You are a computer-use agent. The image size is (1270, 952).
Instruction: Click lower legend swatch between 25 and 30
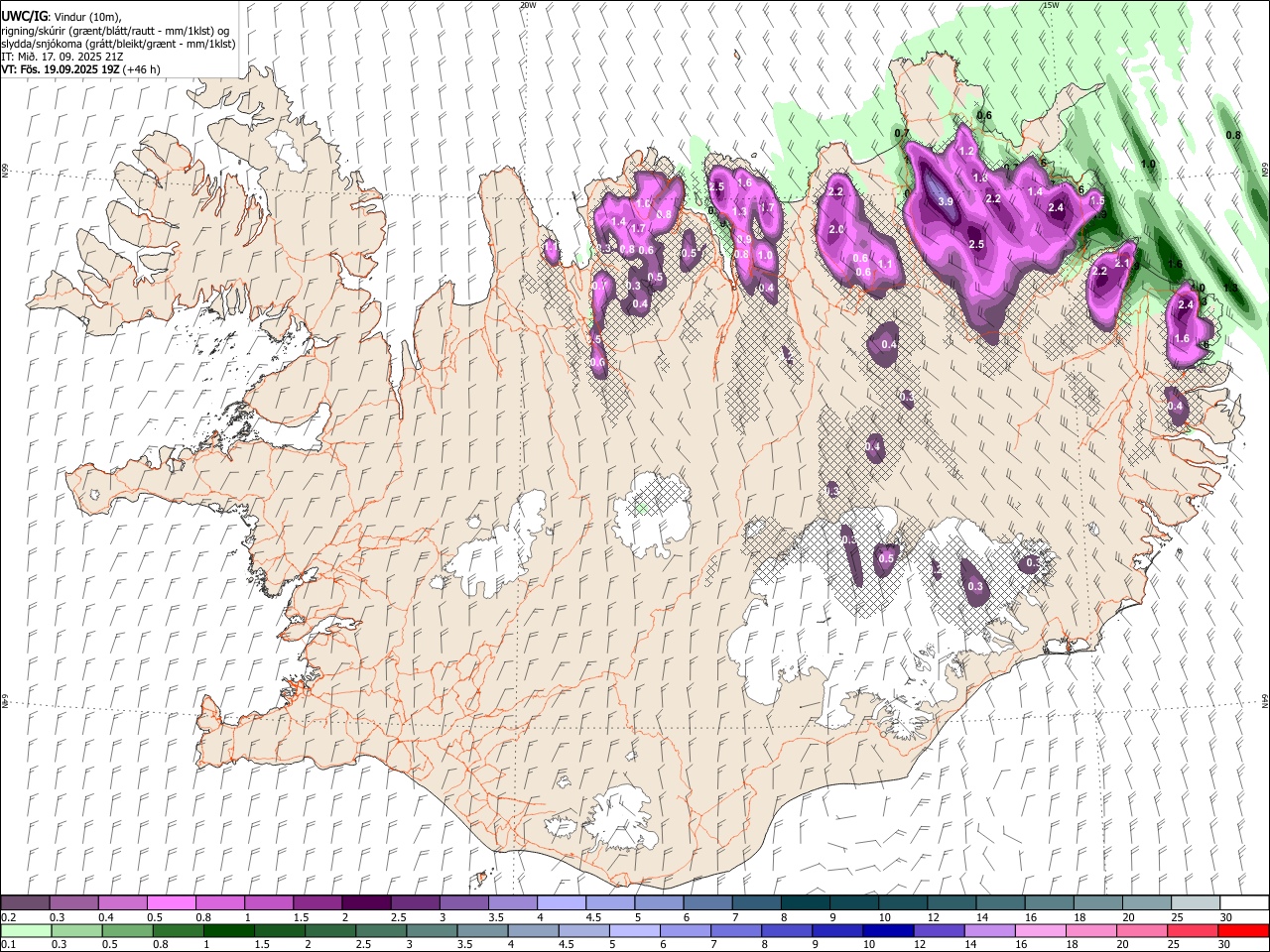tap(1194, 930)
